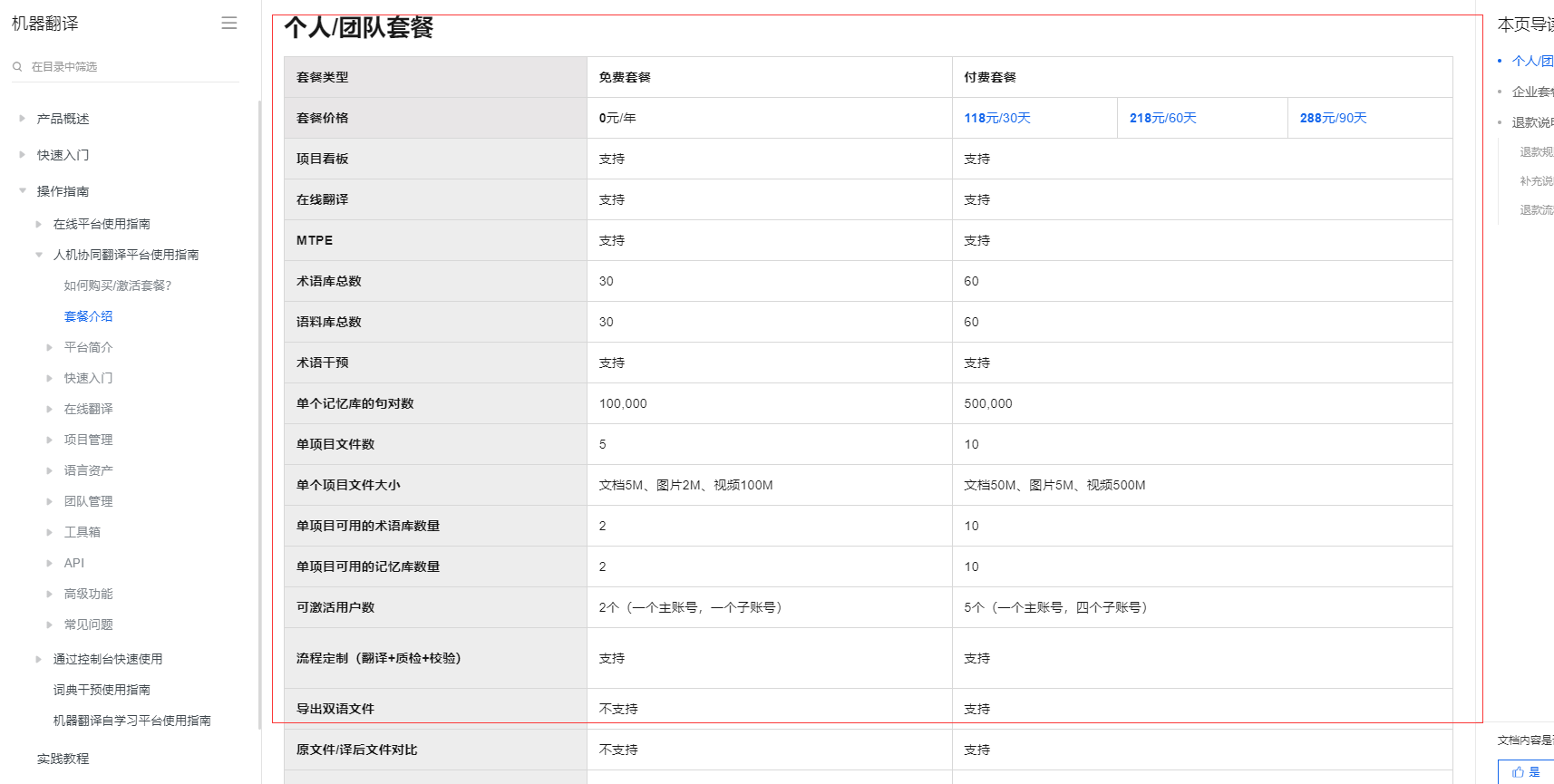Open 如何购买/激活套餐? page

[x=118, y=286]
